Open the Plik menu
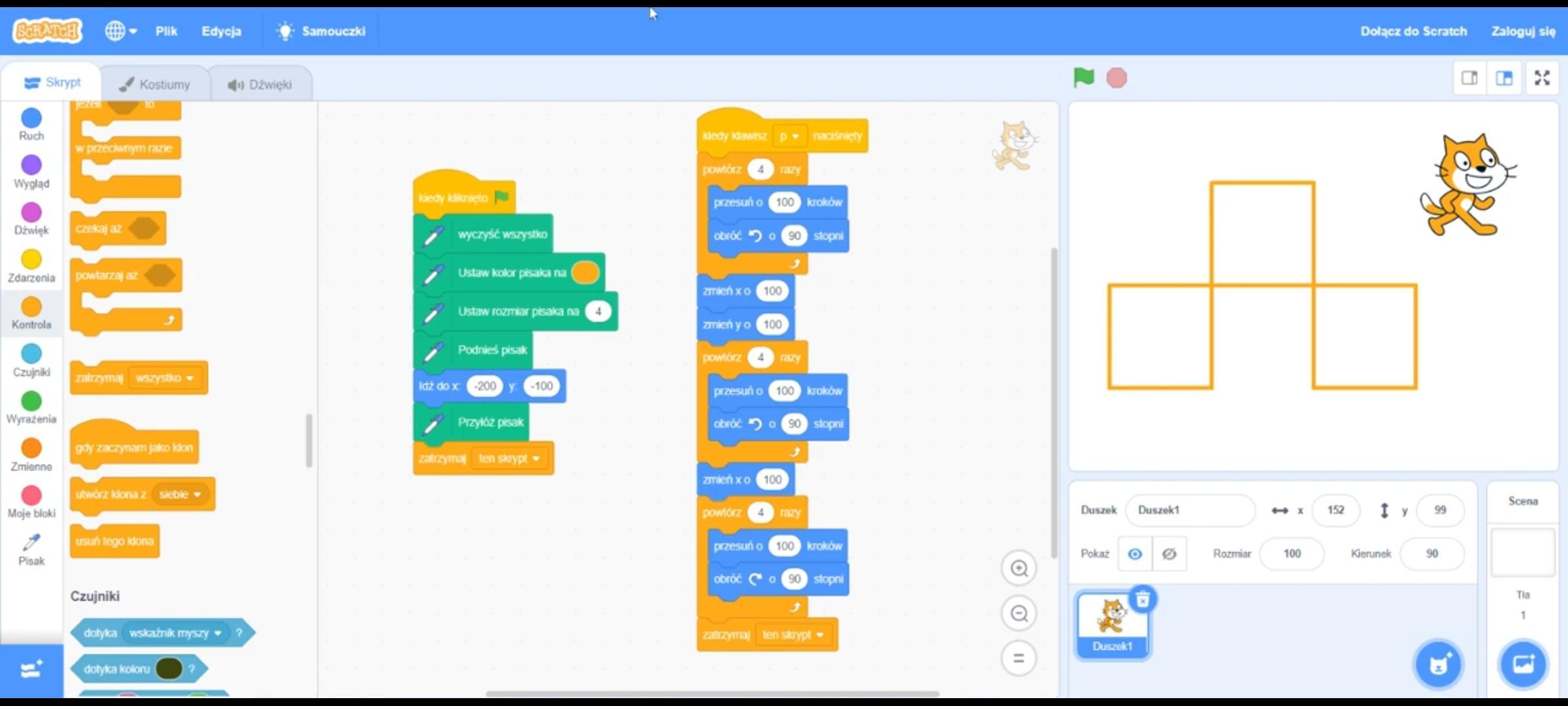Screen dimensions: 1568x706 tap(166, 31)
